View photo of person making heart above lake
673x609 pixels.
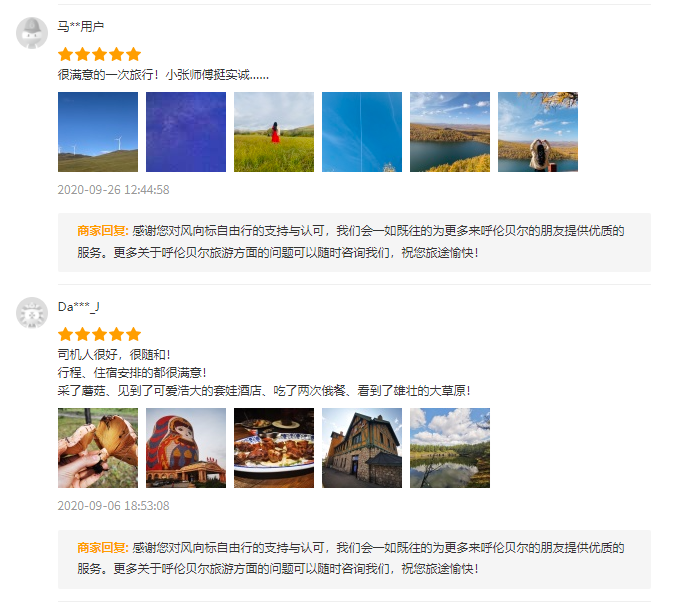[538, 132]
